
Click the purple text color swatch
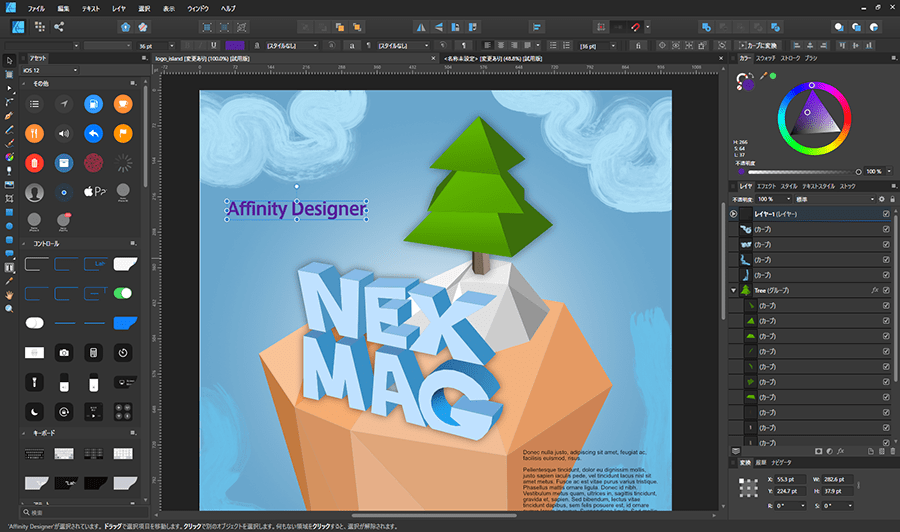point(236,45)
